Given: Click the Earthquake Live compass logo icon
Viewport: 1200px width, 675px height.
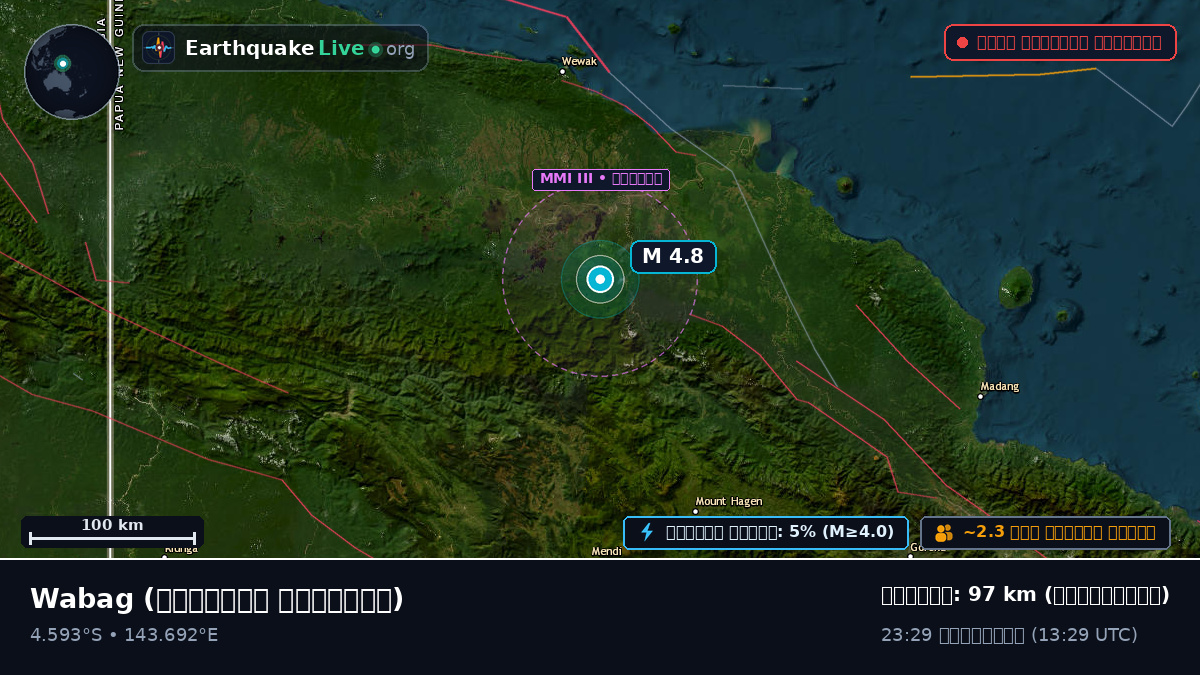Looking at the screenshot, I should [x=159, y=47].
